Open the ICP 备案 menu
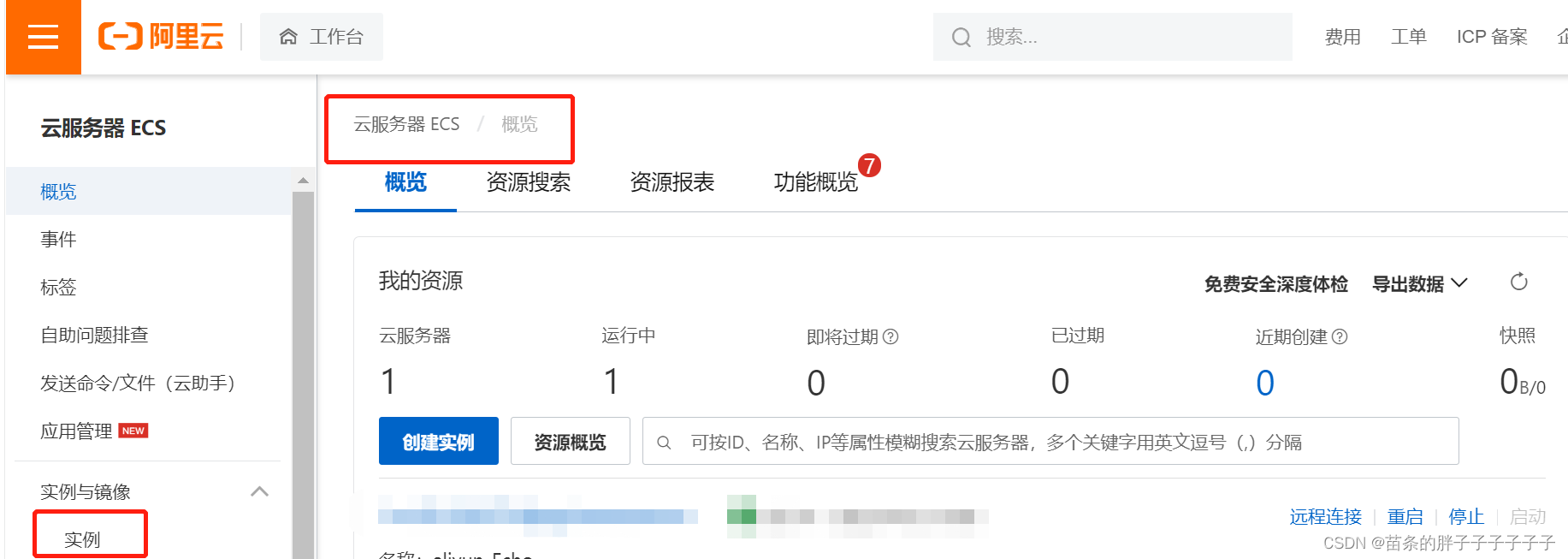 [x=1492, y=37]
